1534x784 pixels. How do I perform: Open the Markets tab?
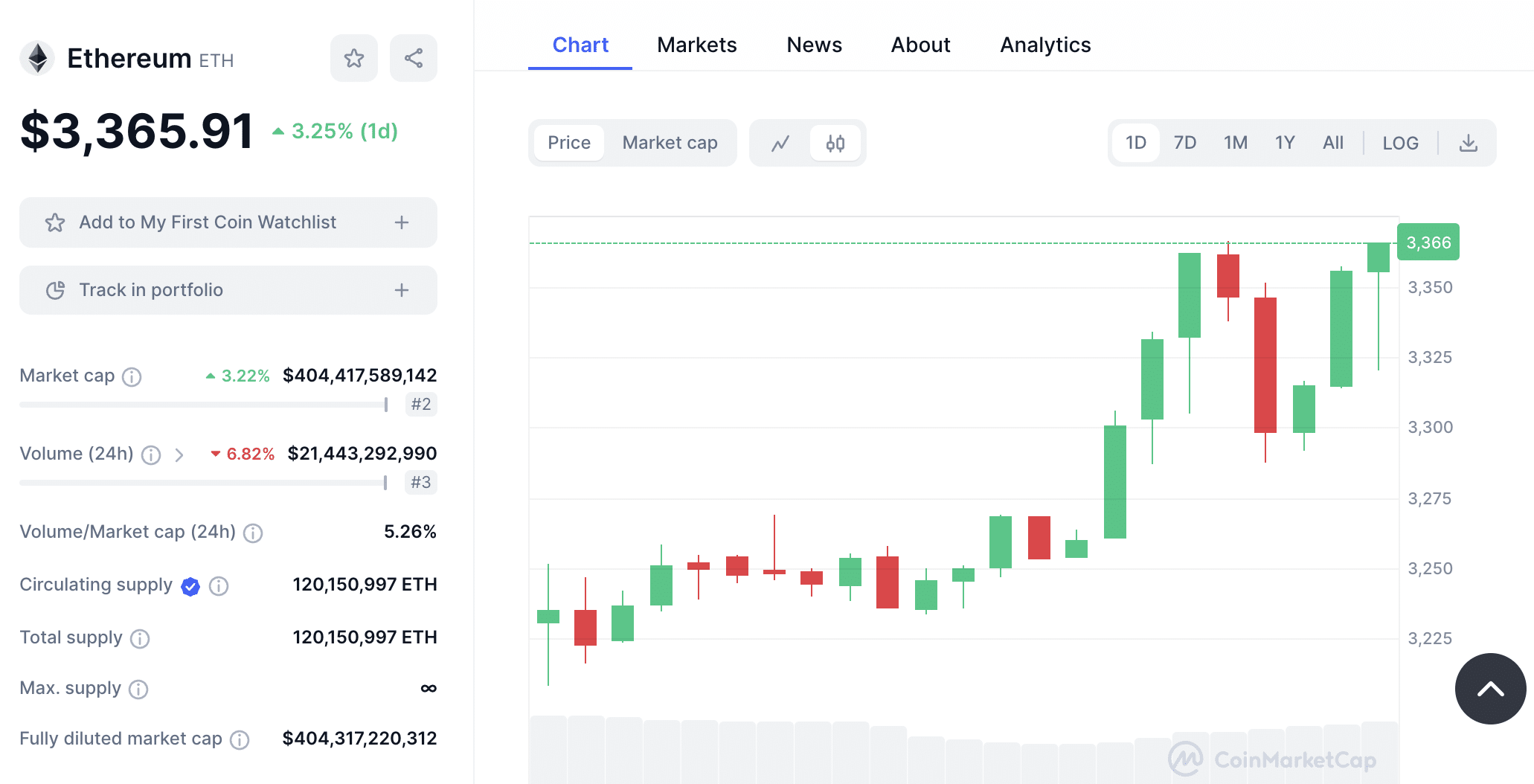697,45
